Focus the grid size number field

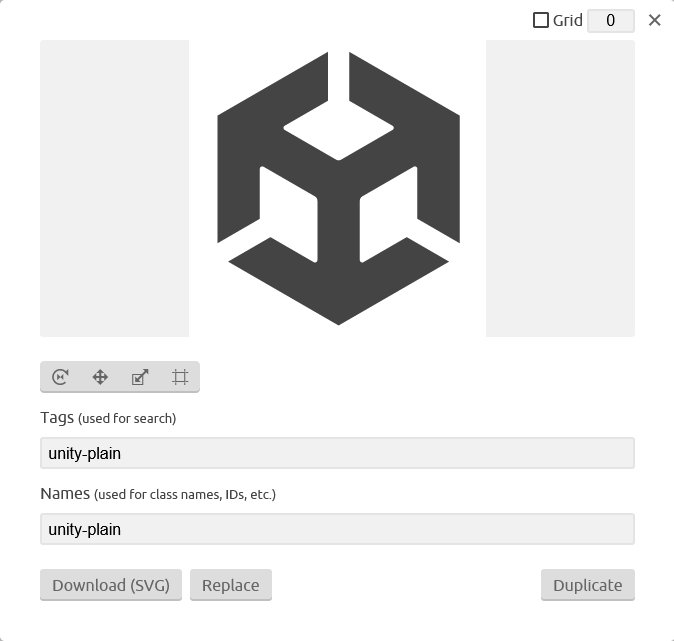[611, 21]
